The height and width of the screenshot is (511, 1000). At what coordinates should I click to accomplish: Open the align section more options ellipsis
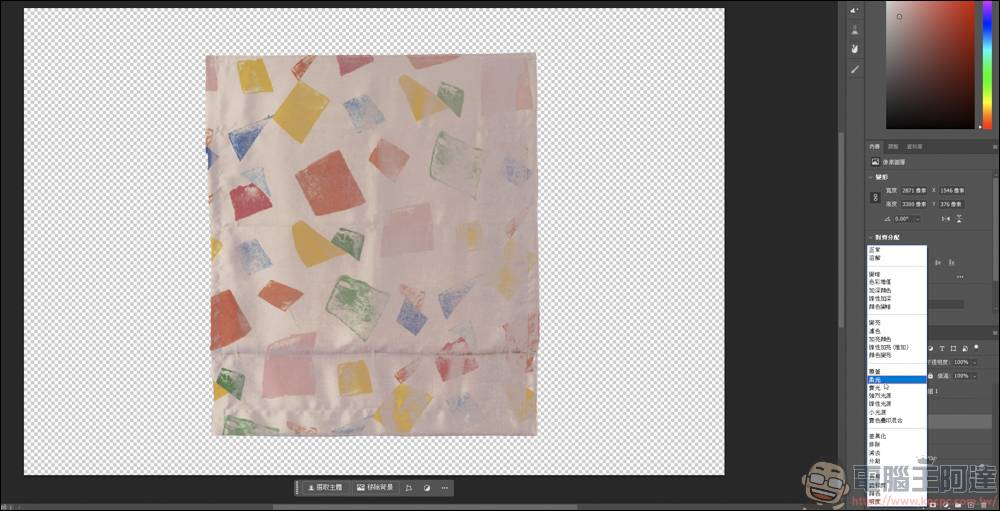960,277
